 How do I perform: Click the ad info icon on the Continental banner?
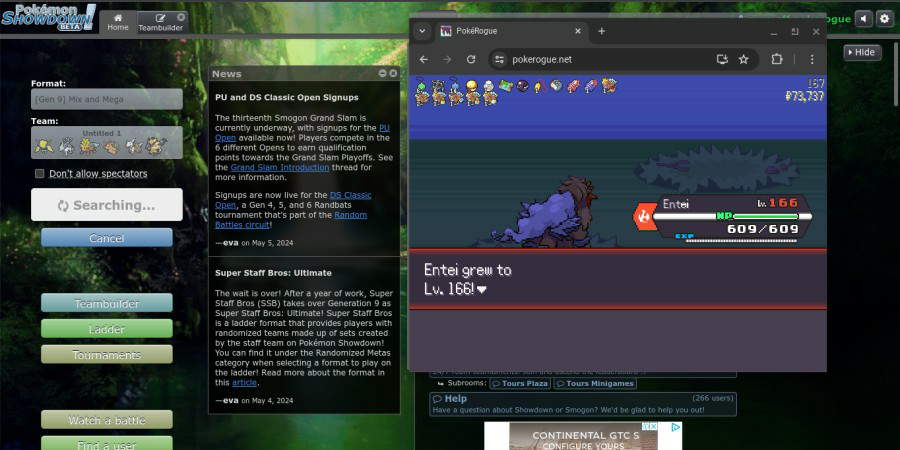tap(646, 426)
